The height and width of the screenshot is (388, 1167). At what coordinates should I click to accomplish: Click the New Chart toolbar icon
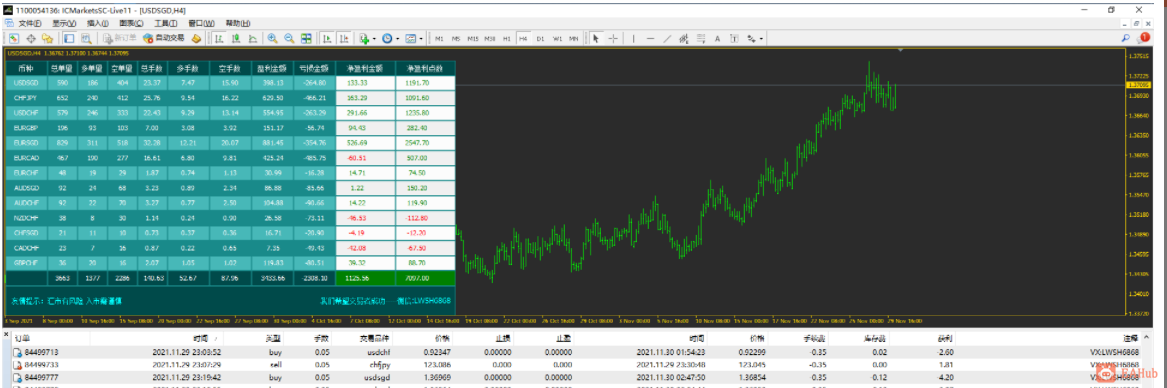click(x=13, y=38)
